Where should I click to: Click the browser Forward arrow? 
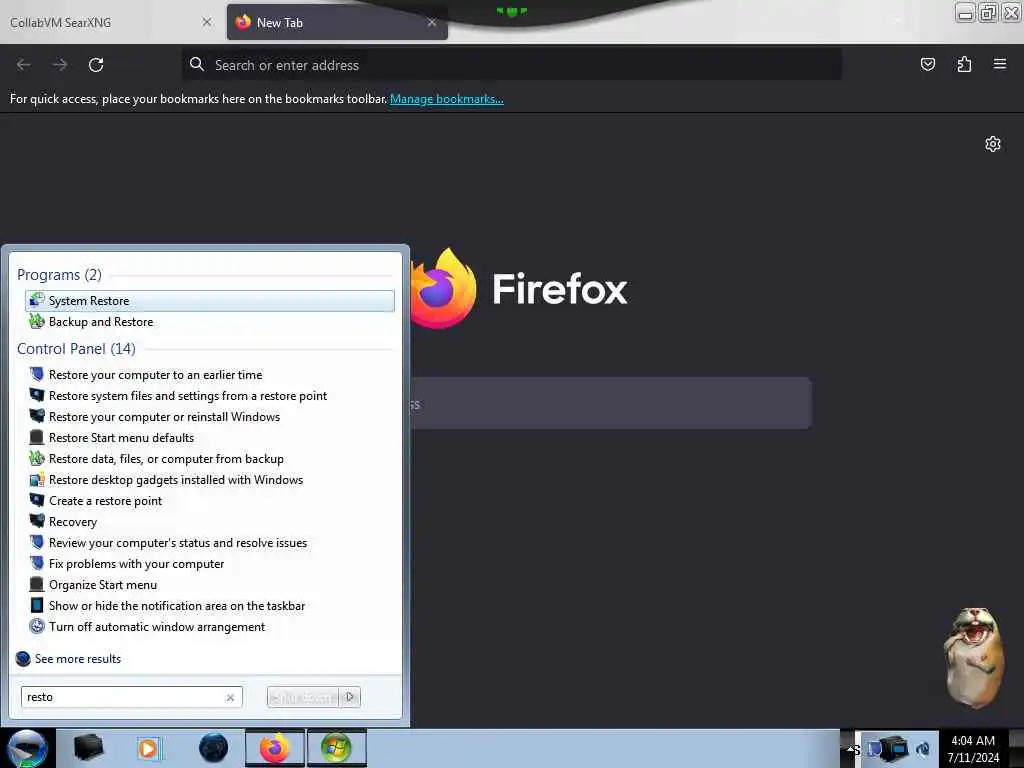pyautogui.click(x=60, y=65)
